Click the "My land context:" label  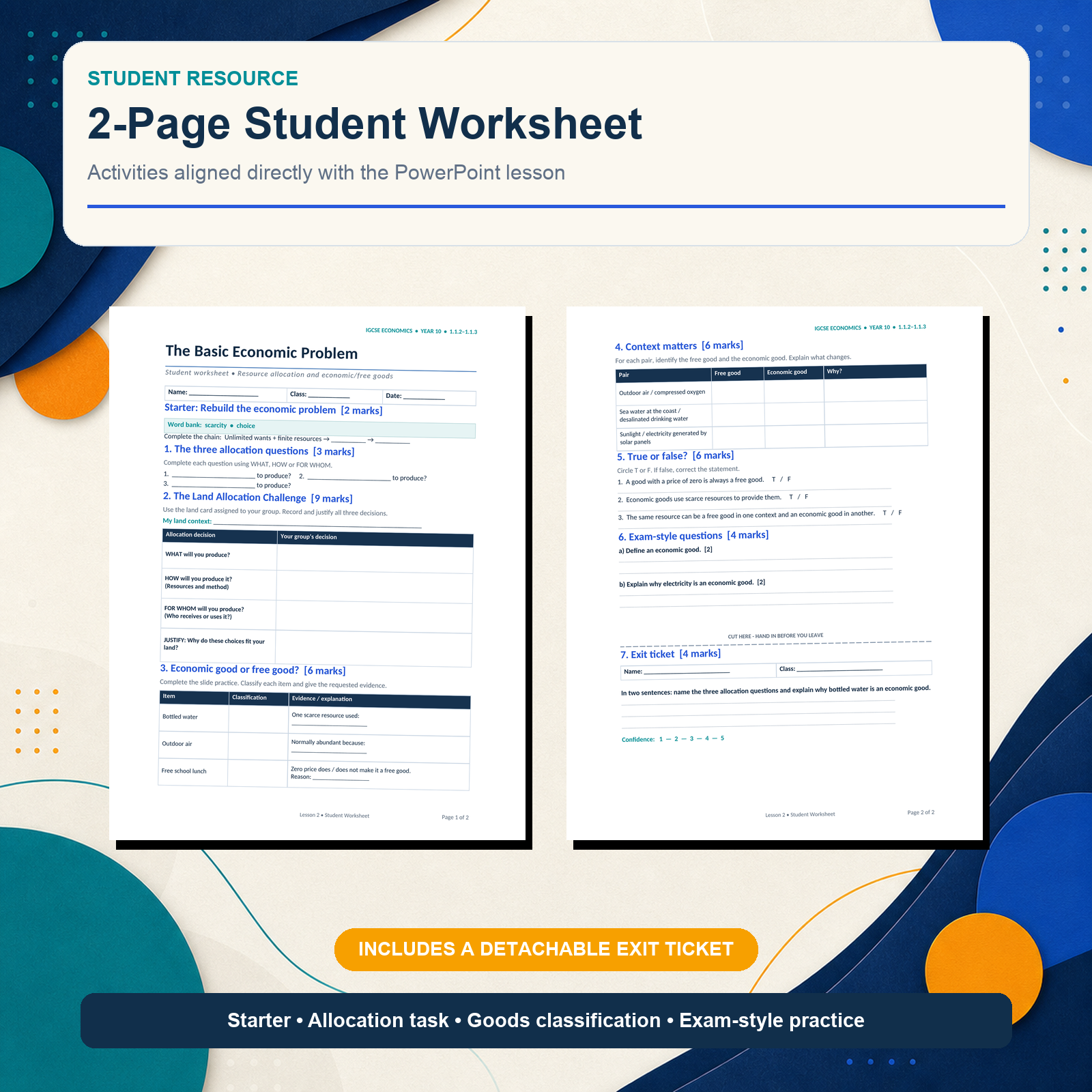[187, 521]
